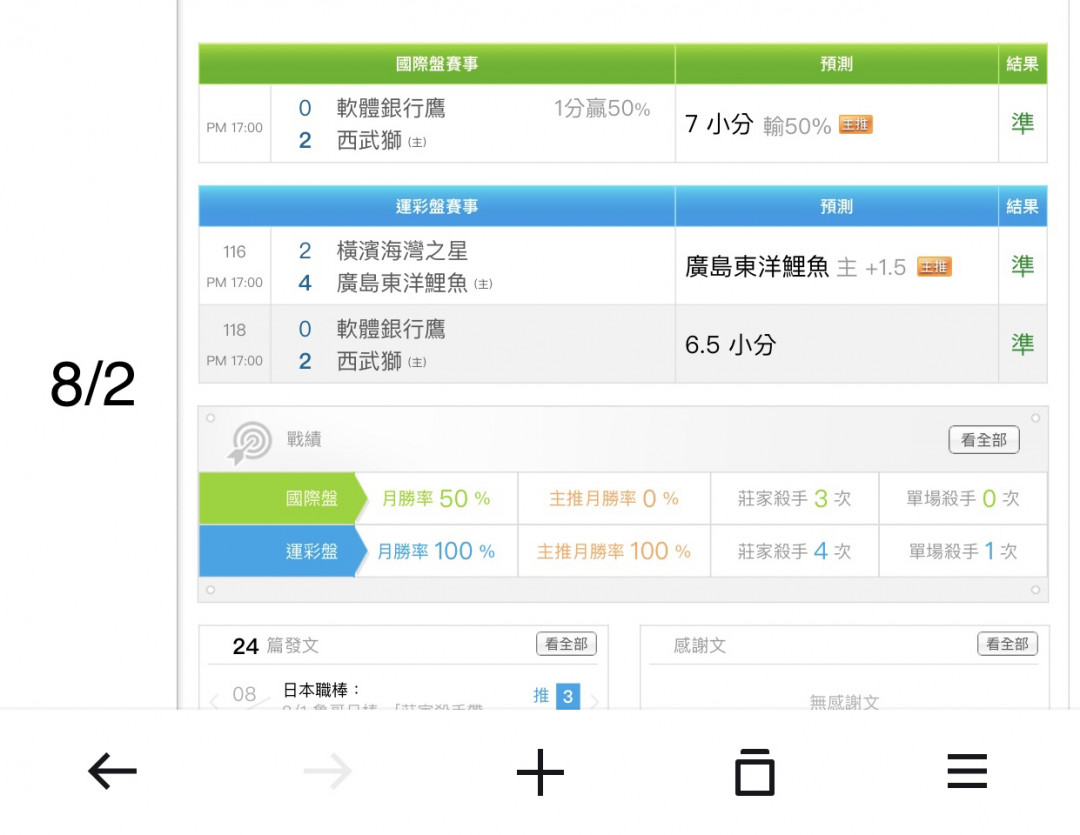Click 看全部 next to 24 篇發文
The height and width of the screenshot is (835, 1080).
point(566,644)
